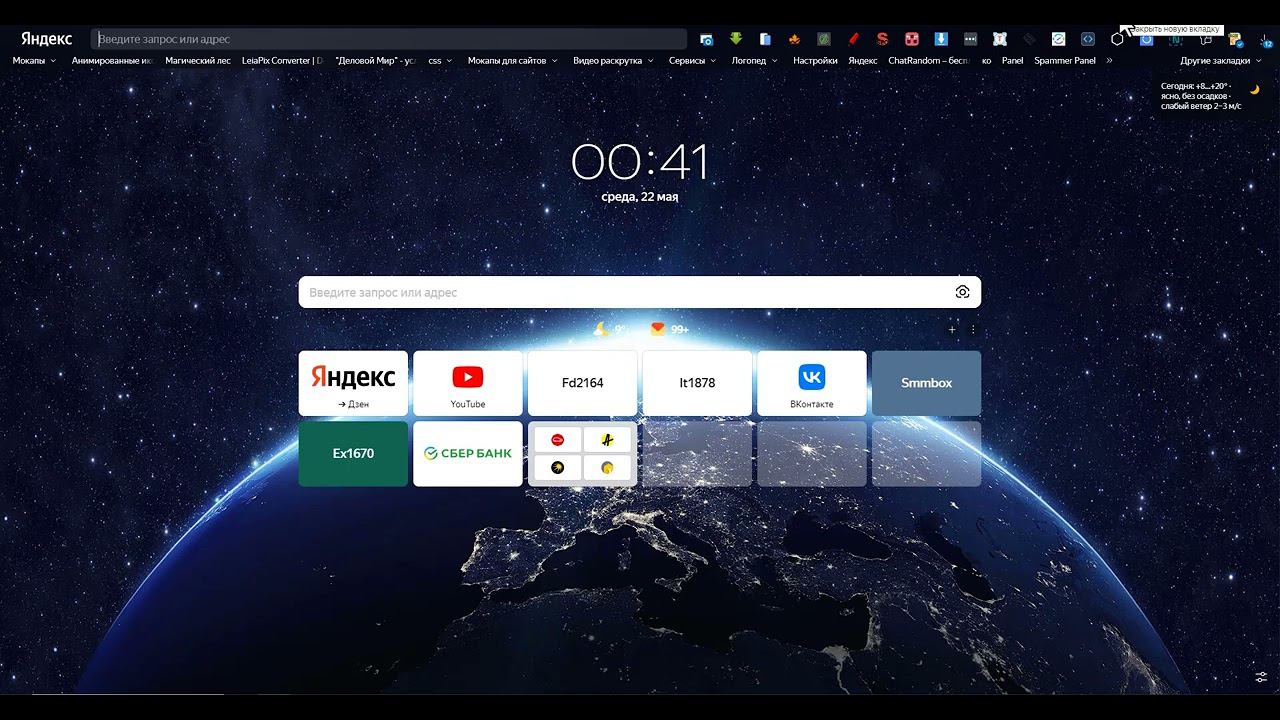Open the Деловой Мир bookmark
This screenshot has width=1280, height=720.
pos(376,60)
